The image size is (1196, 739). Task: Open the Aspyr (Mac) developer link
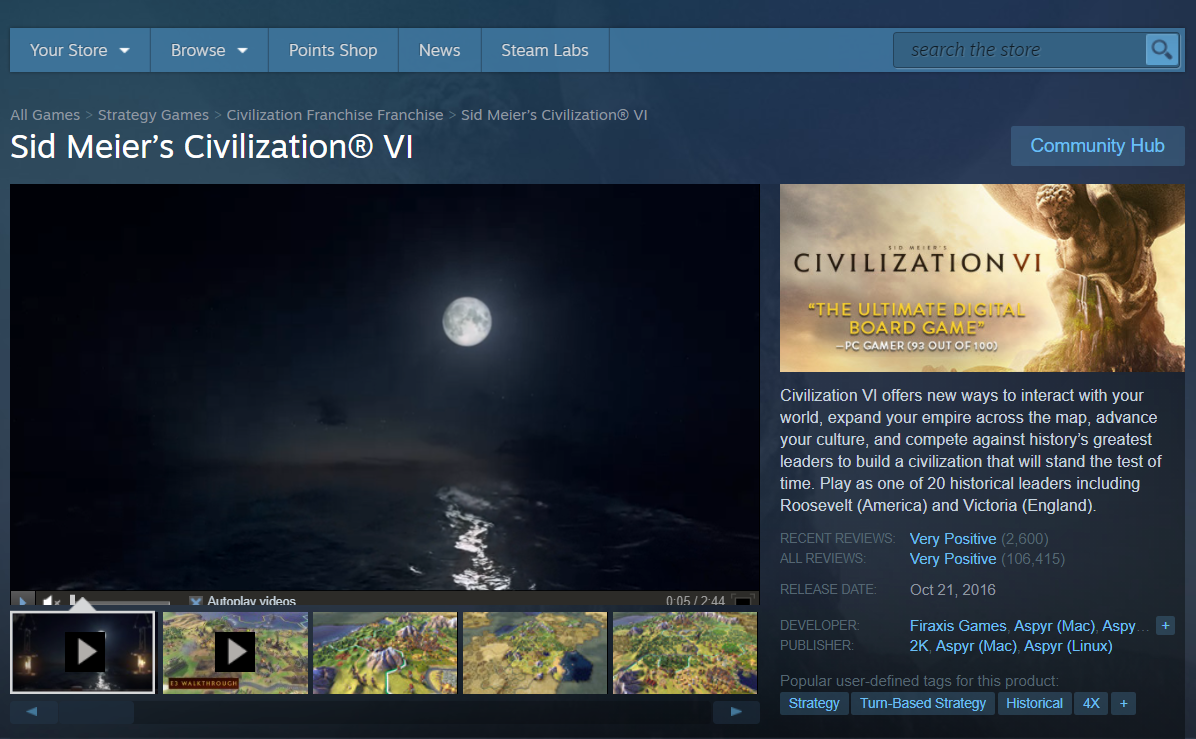1054,625
